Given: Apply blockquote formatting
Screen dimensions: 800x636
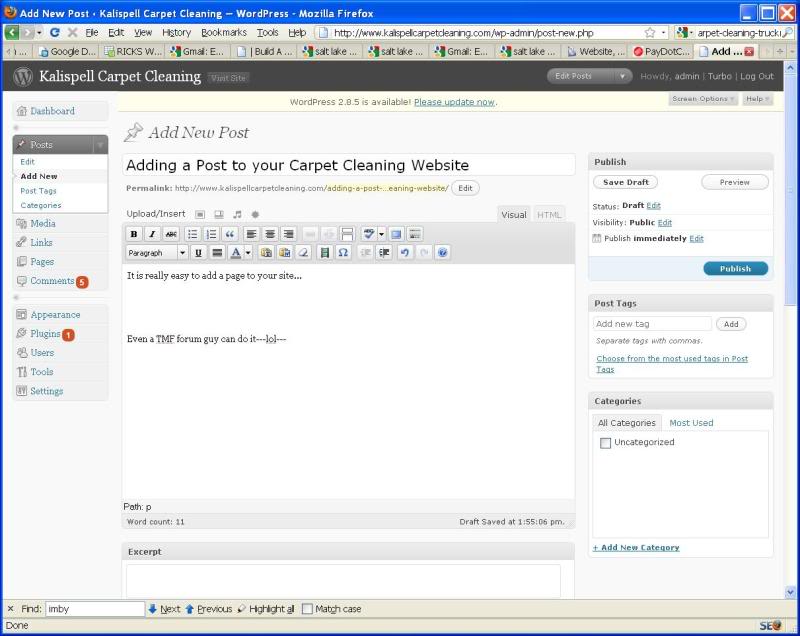Looking at the screenshot, I should [x=231, y=233].
